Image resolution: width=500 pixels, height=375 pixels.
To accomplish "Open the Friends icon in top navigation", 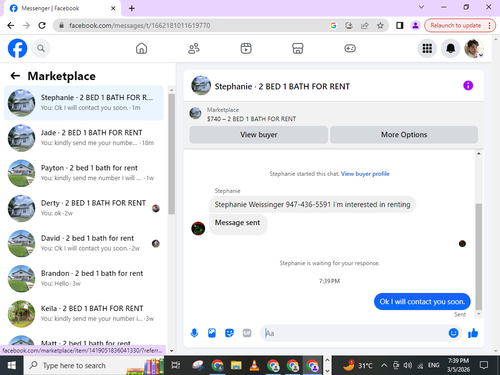I will click(194, 49).
